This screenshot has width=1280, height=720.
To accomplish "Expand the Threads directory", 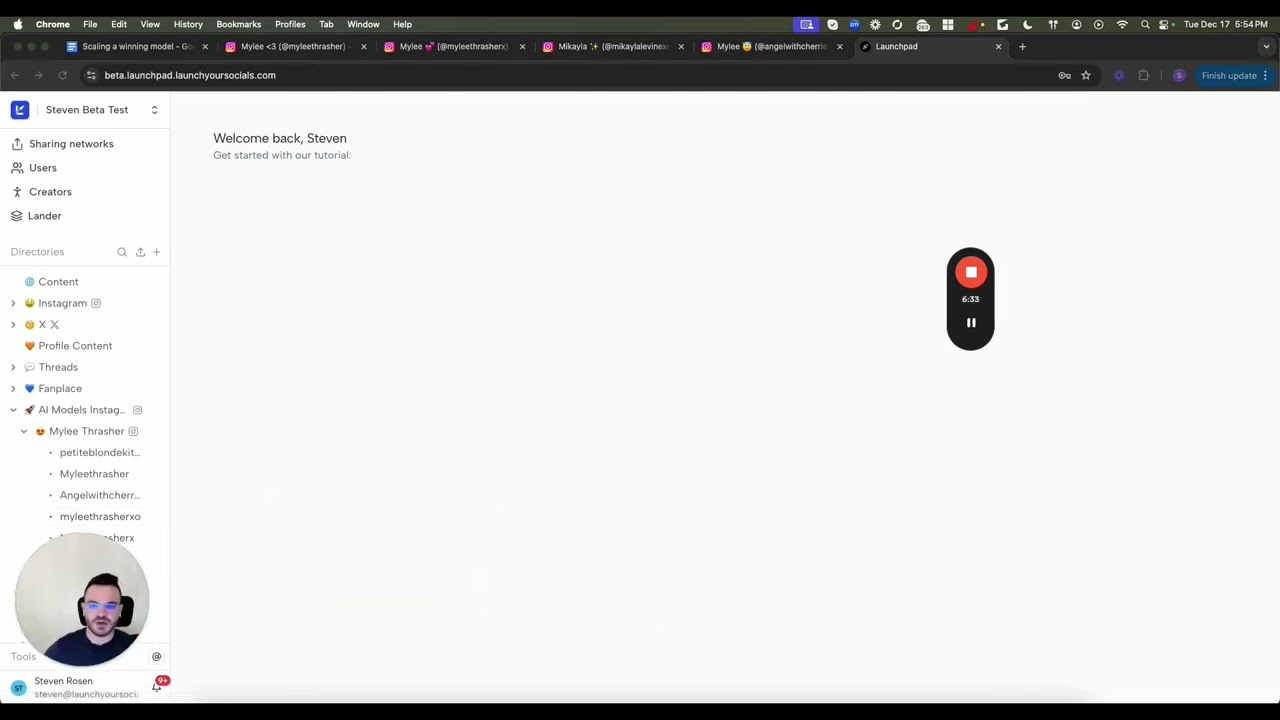I will [x=13, y=367].
